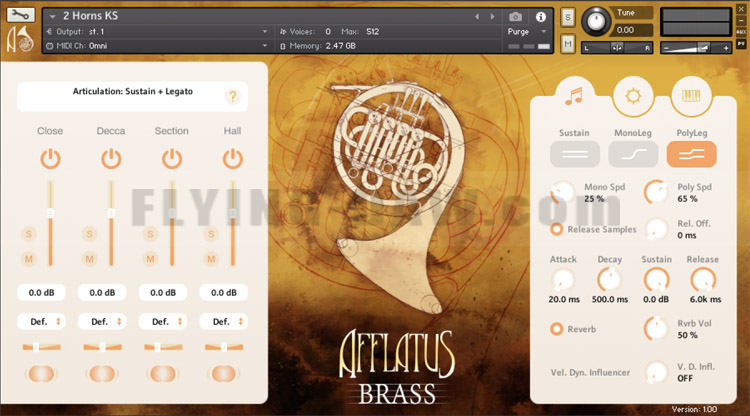The height and width of the screenshot is (416, 750).
Task: Open the wrench instrument options icon
Action: [x=20, y=15]
